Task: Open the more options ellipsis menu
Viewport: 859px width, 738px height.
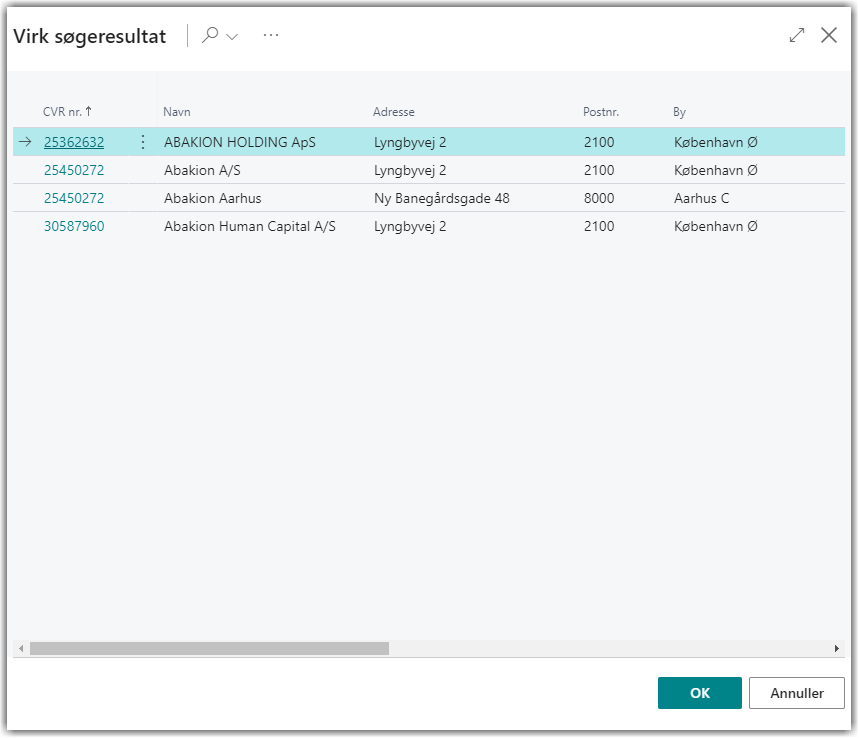Action: tap(271, 36)
